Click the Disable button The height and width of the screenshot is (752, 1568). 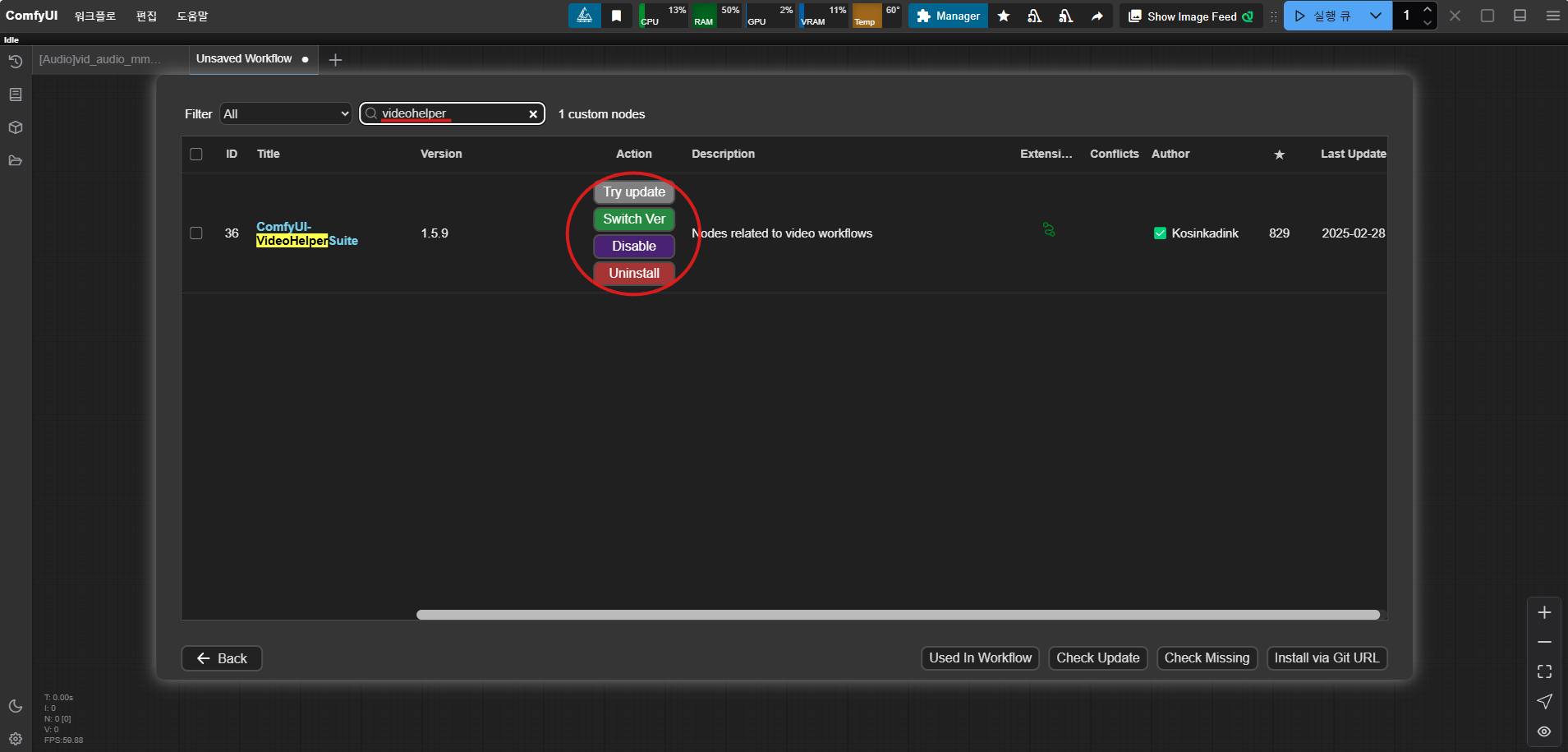point(634,246)
